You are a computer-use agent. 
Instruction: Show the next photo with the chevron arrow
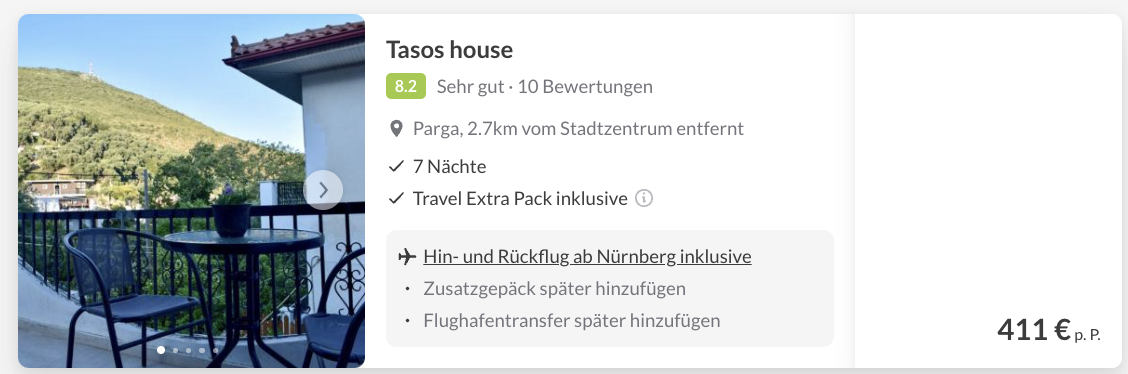coord(323,190)
